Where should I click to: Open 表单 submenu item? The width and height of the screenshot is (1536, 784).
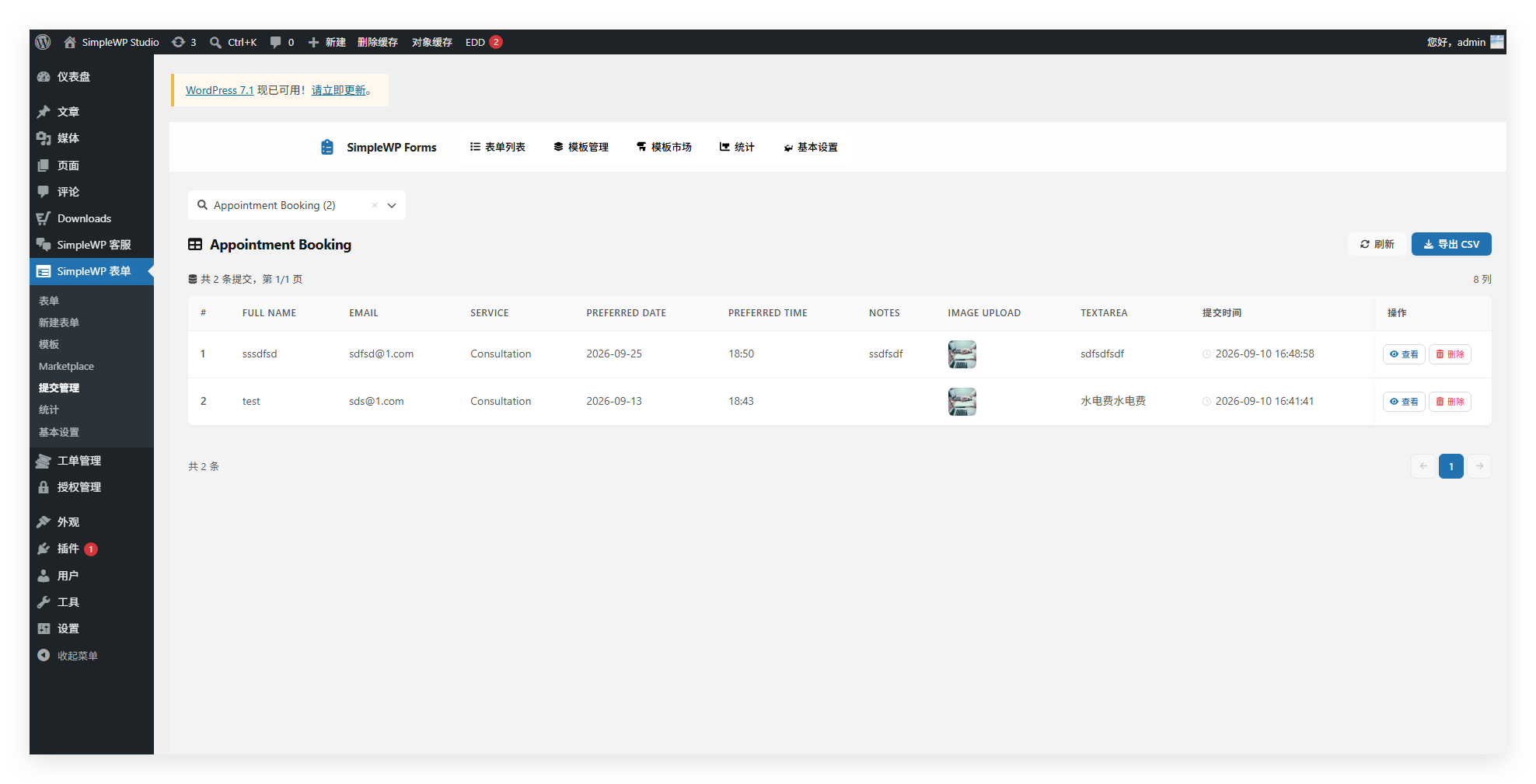[49, 301]
